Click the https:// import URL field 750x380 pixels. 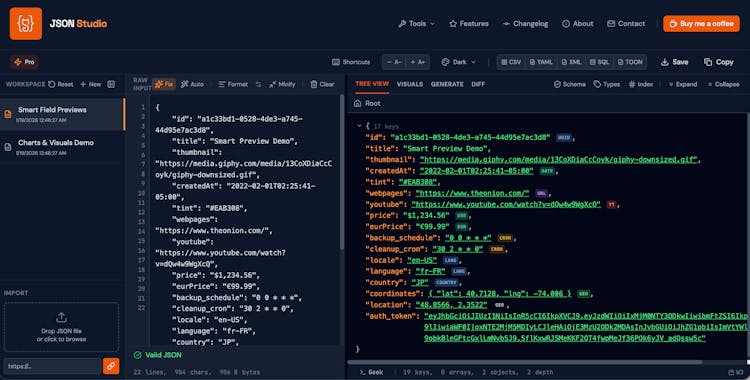(x=53, y=366)
